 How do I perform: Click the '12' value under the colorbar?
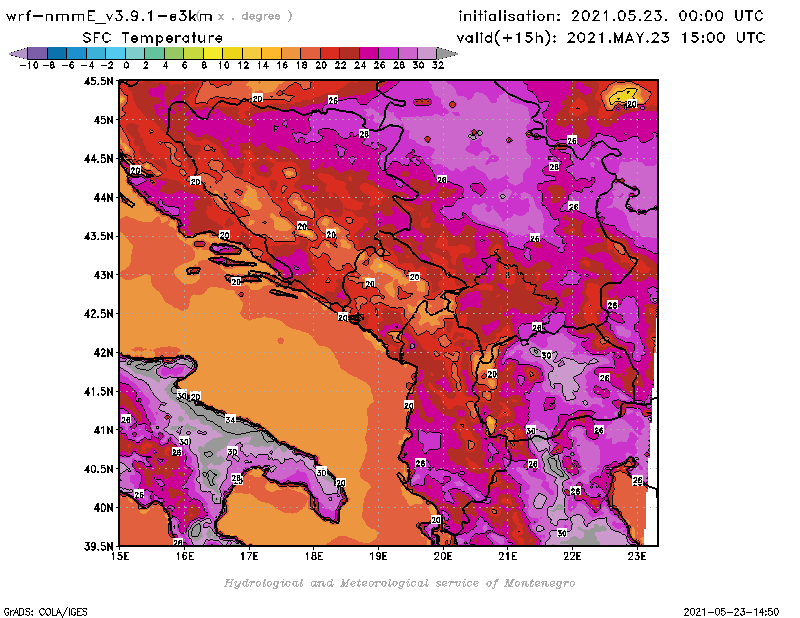pyautogui.click(x=243, y=66)
